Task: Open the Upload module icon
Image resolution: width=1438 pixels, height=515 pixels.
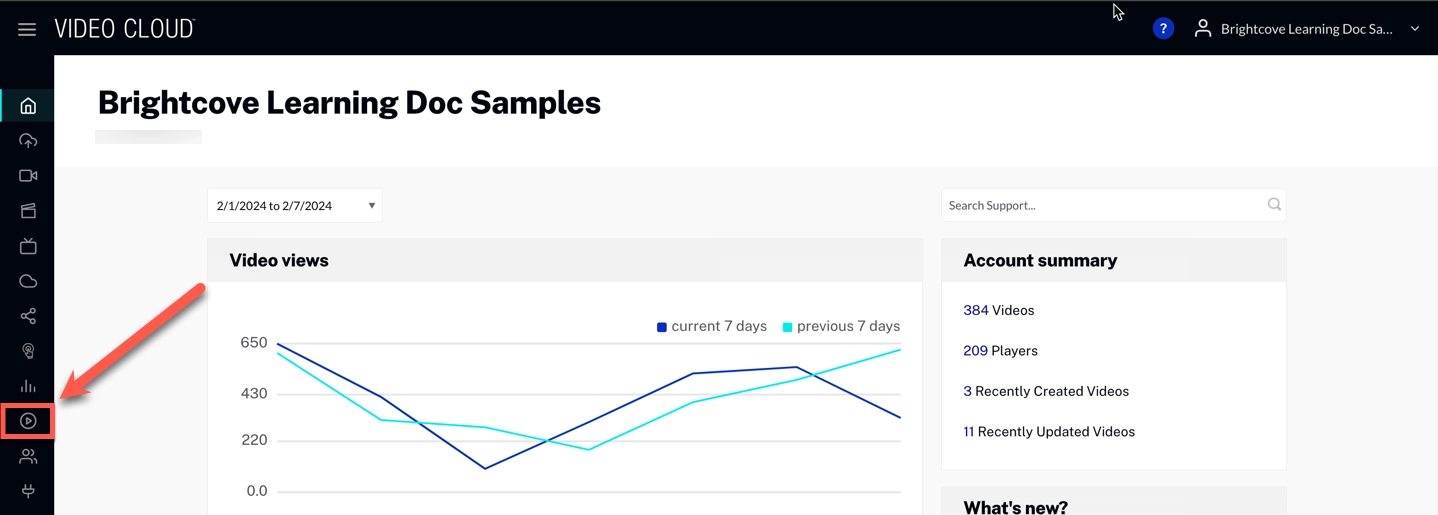Action: (28, 141)
